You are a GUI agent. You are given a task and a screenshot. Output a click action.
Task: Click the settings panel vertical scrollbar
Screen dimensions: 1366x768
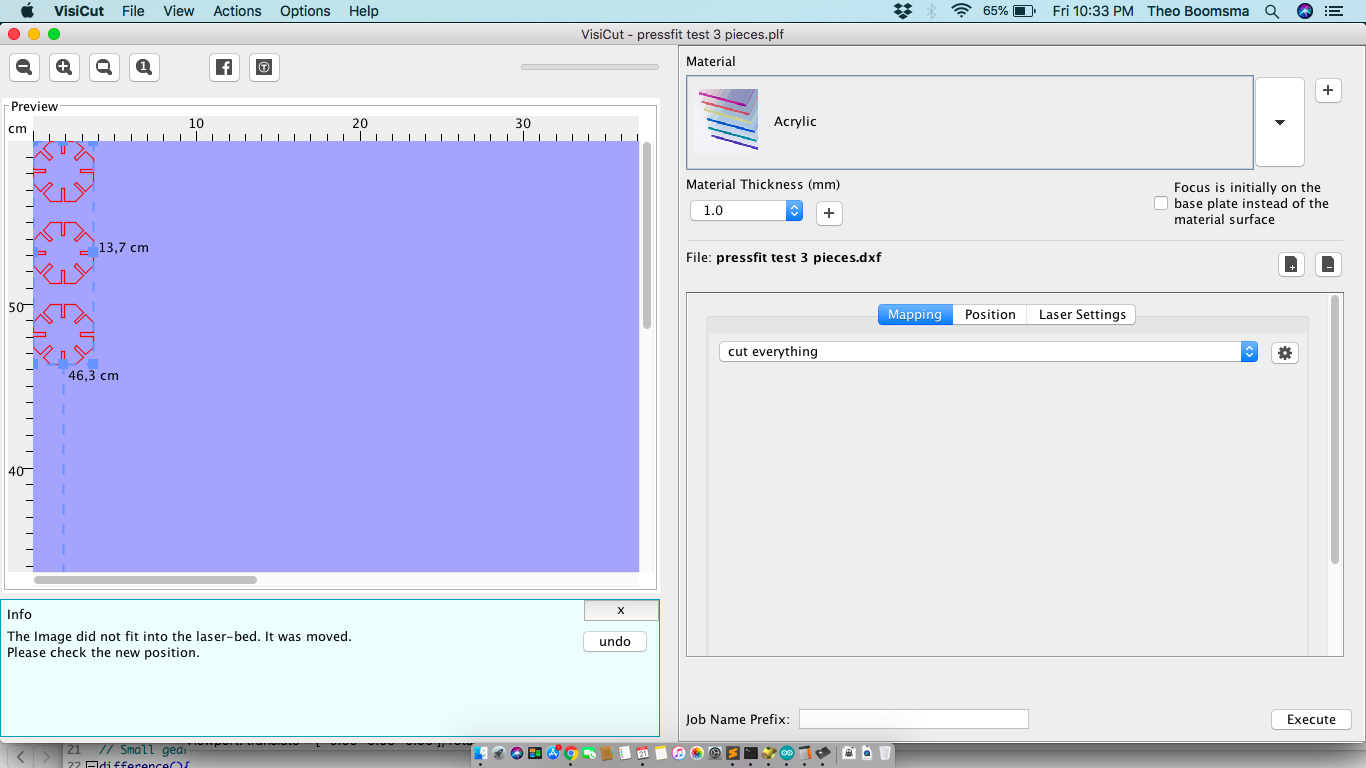tap(1335, 430)
